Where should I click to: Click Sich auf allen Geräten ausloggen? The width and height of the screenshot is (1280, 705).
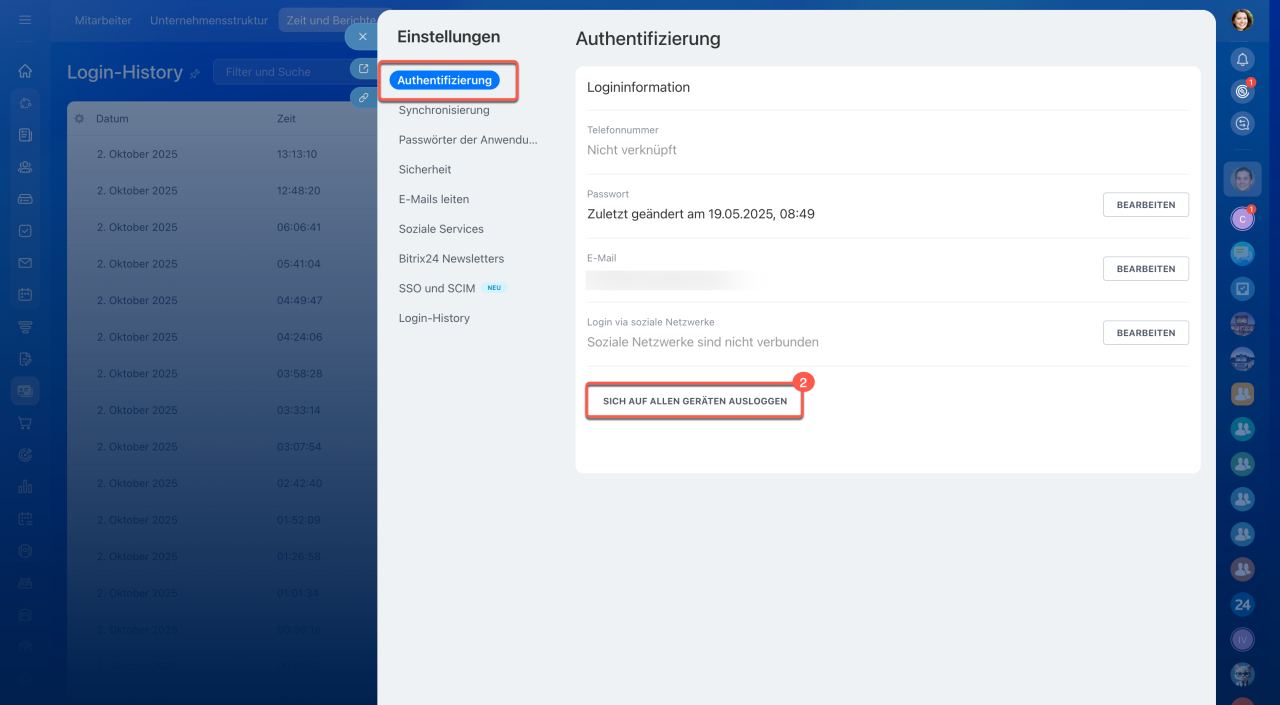(694, 401)
